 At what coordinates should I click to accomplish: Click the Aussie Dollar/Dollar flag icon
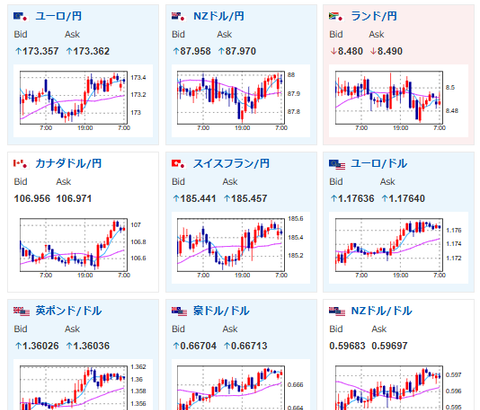(179, 312)
